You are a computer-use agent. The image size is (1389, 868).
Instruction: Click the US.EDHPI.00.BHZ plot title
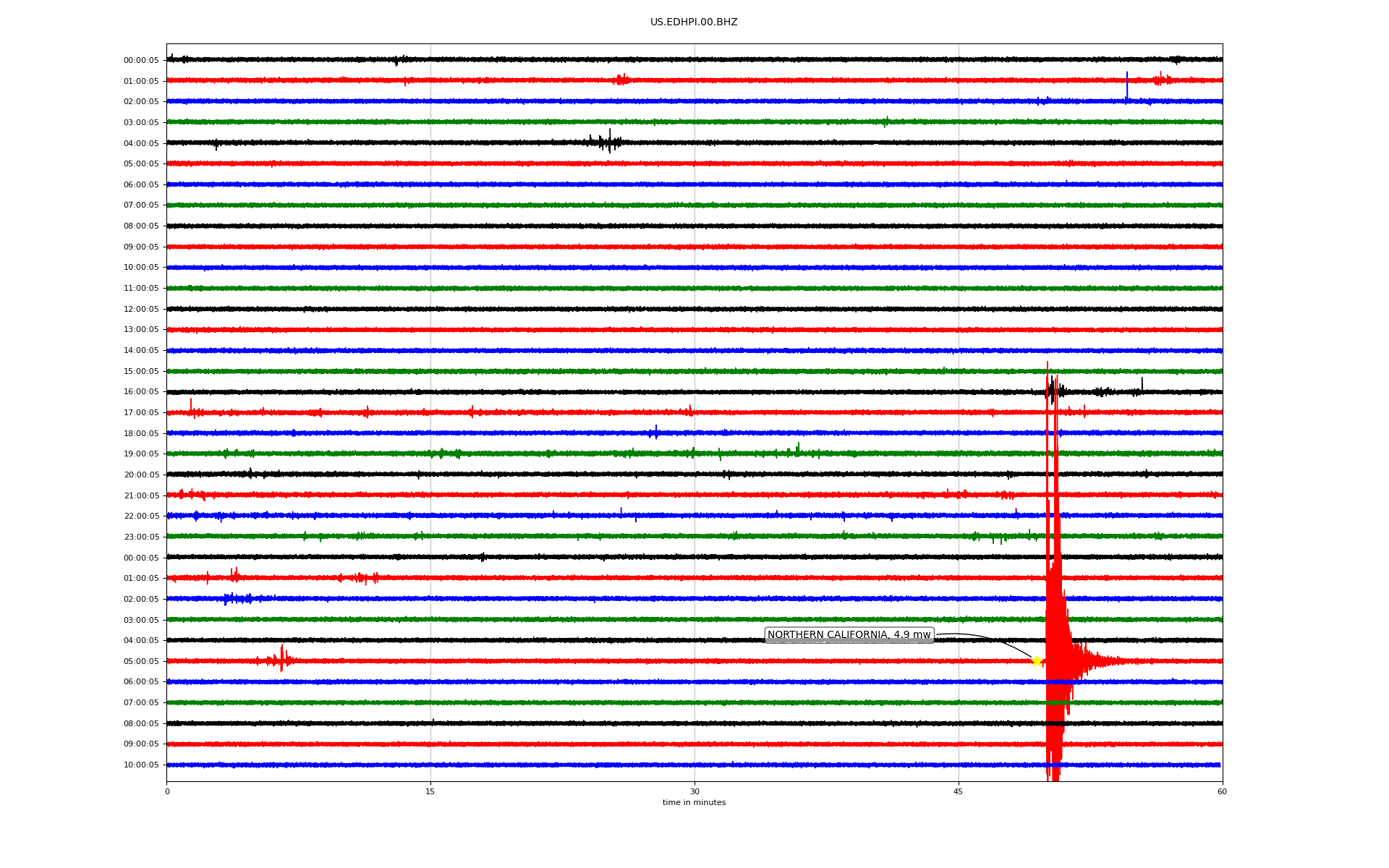click(694, 22)
